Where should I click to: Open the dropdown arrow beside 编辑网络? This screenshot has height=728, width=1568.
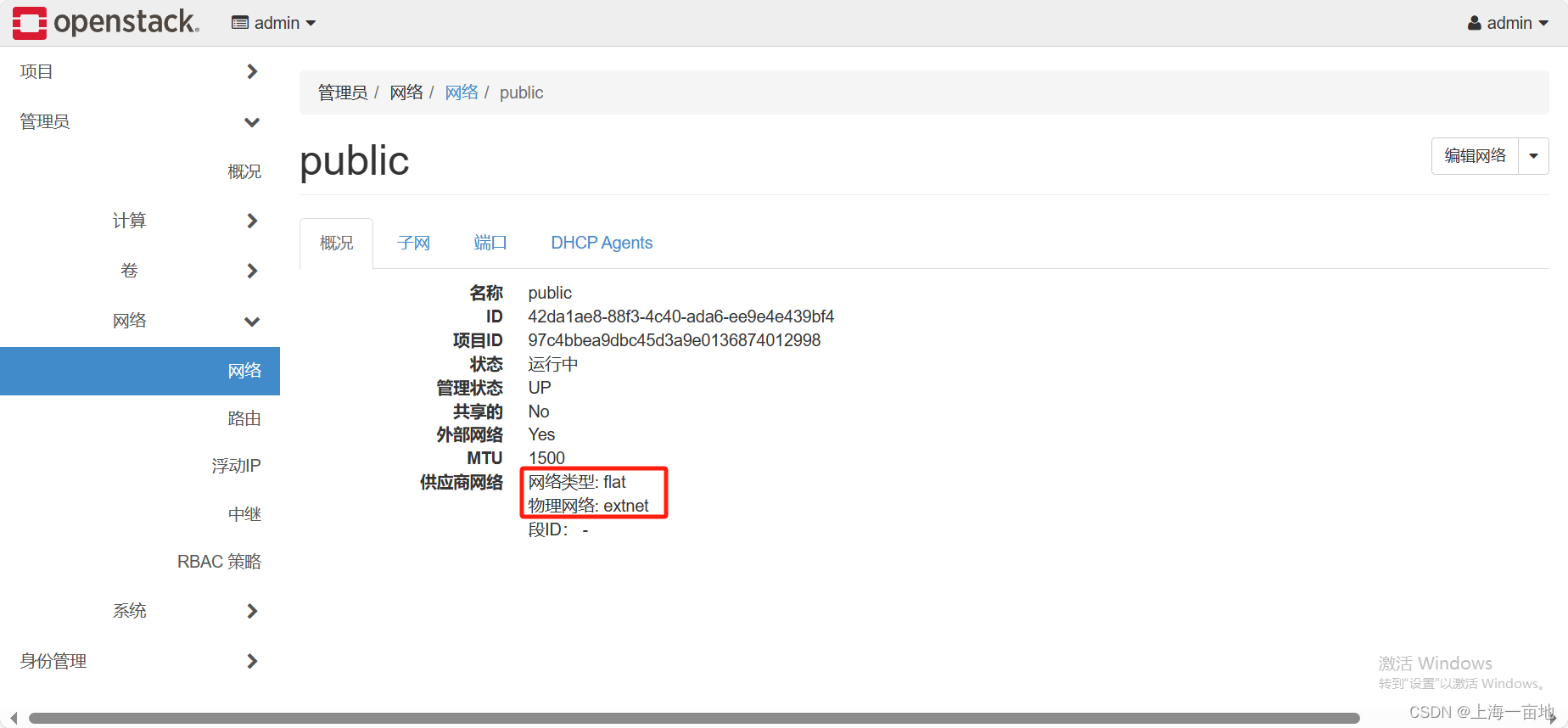1533,156
